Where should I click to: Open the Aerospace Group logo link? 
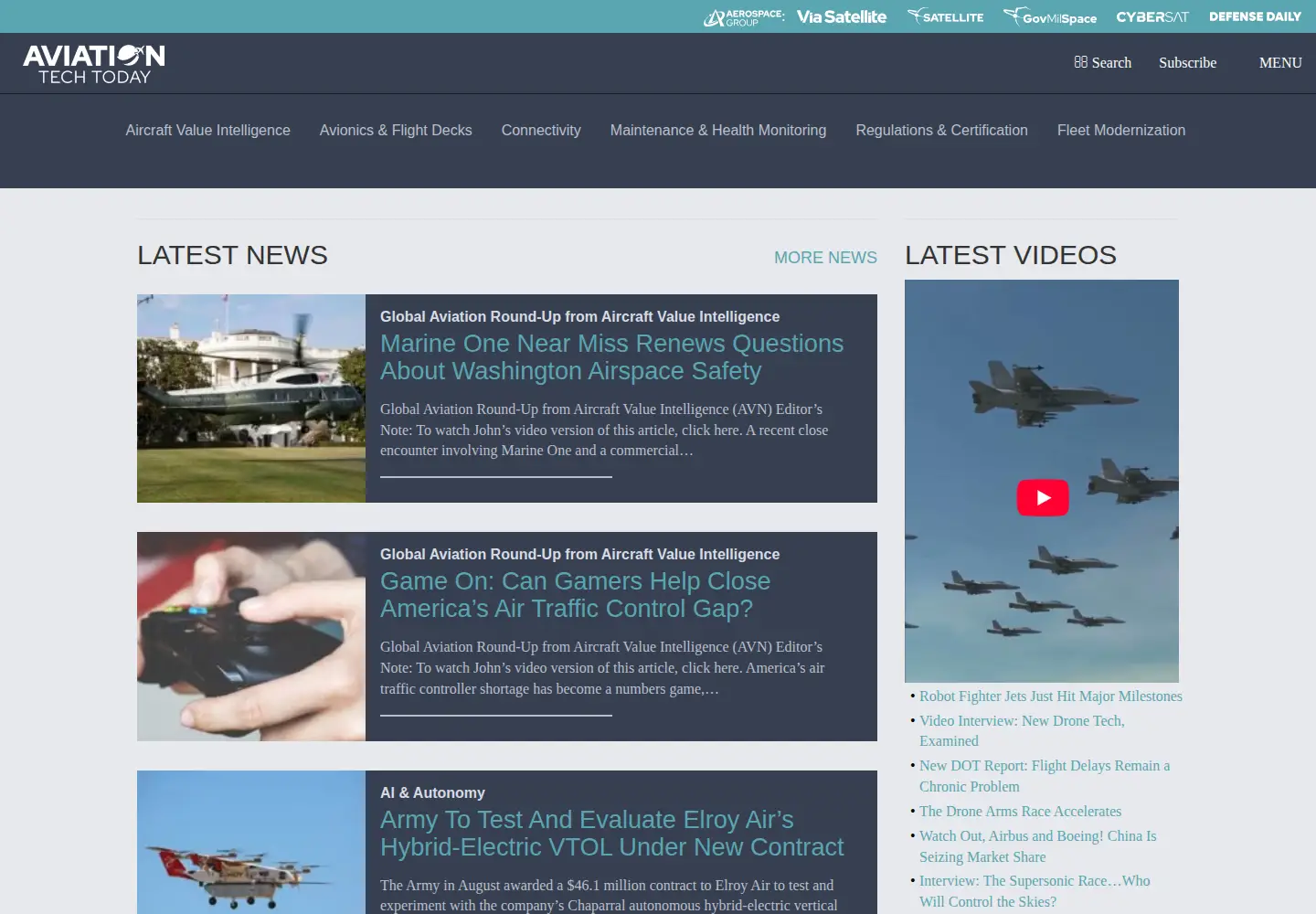[x=744, y=17]
